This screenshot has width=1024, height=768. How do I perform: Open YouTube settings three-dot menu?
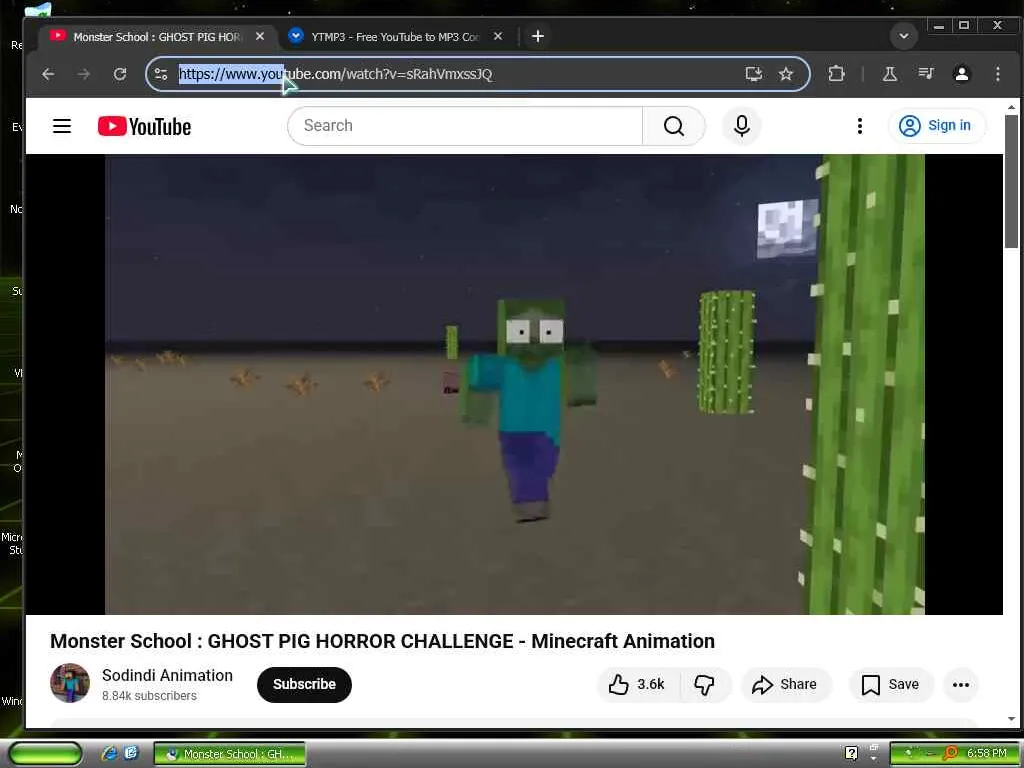(859, 126)
